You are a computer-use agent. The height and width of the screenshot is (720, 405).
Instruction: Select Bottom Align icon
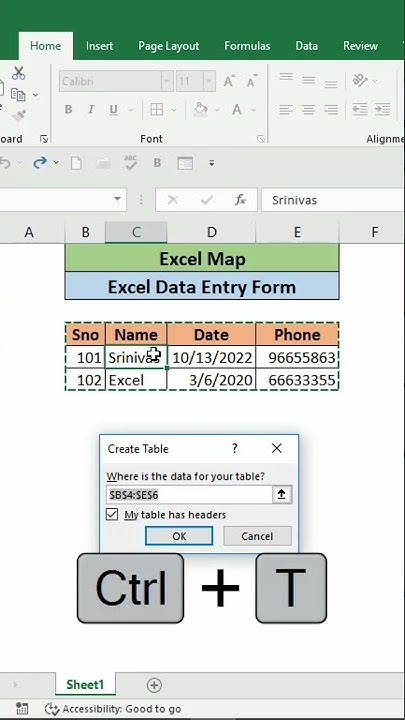(x=331, y=83)
